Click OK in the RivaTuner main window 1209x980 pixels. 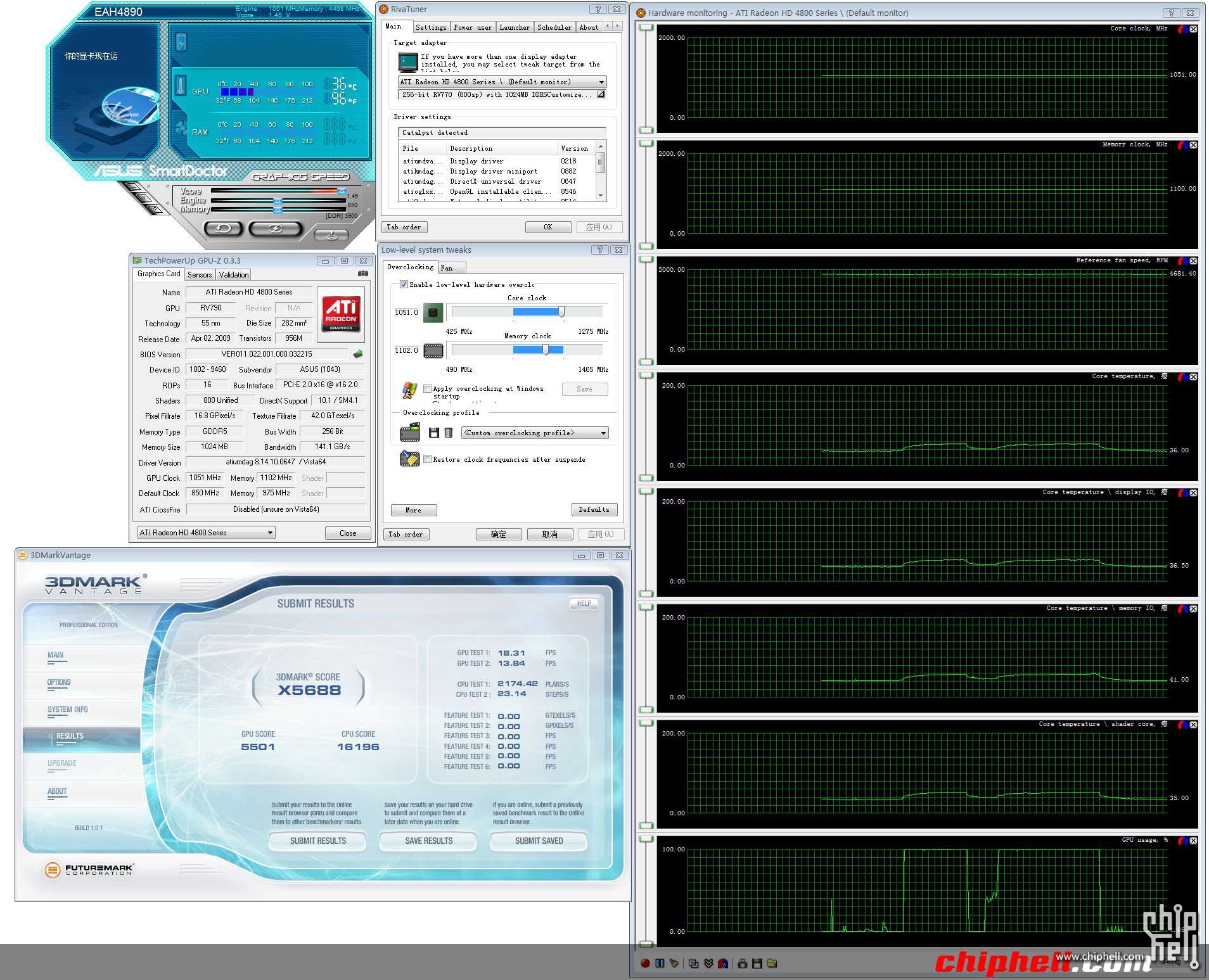coord(548,227)
